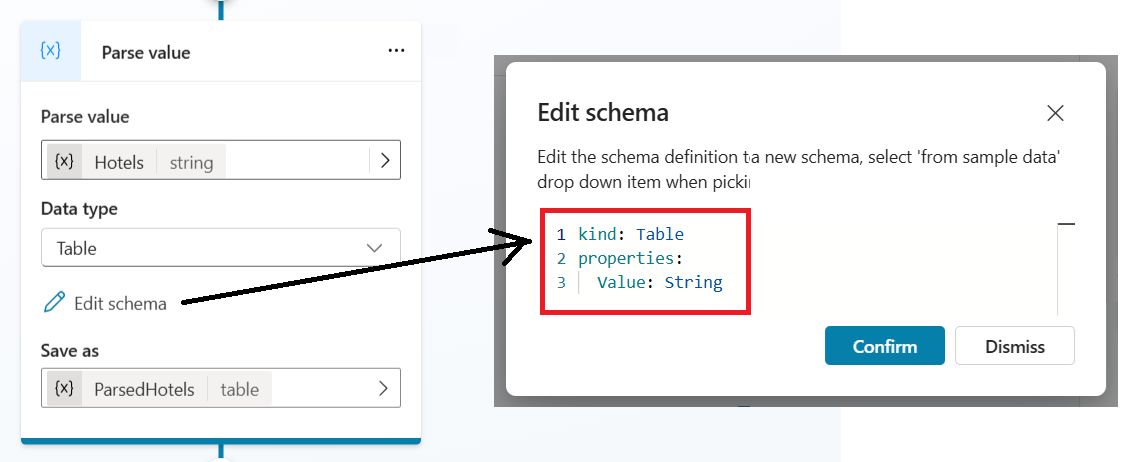Screen dimensions: 1139x462
Task: Click the pencil icon for Edit schema
Action: point(54,303)
